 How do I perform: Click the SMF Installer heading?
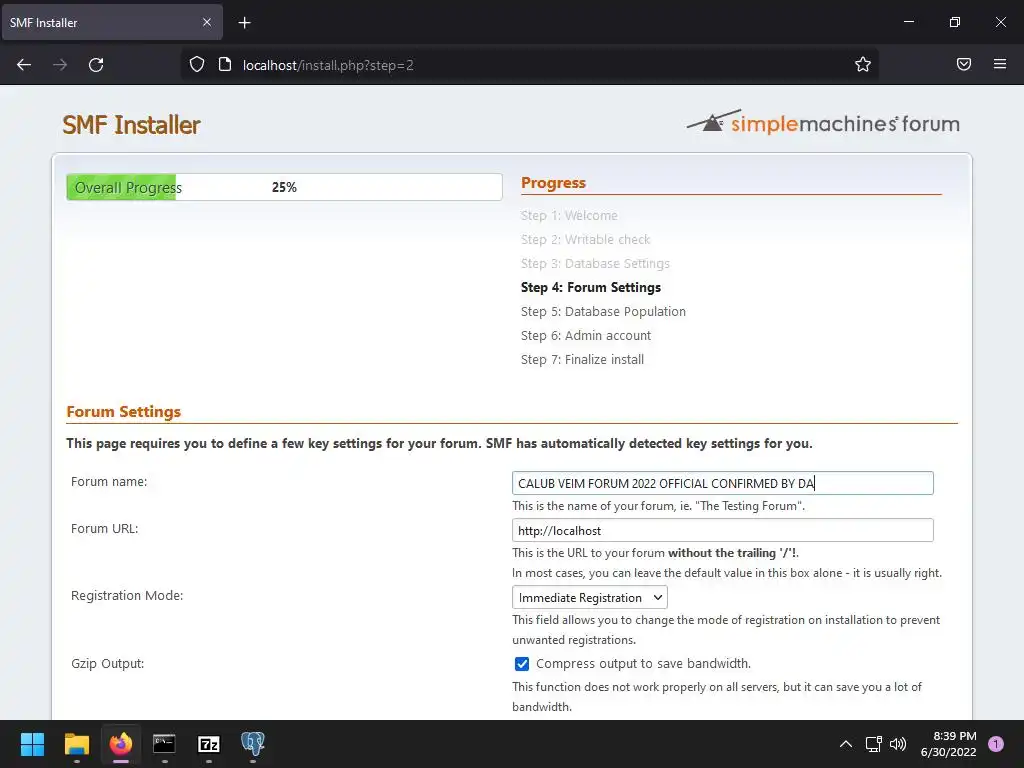(x=131, y=125)
